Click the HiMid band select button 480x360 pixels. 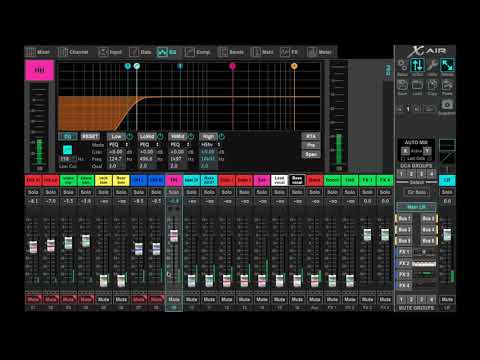178,136
